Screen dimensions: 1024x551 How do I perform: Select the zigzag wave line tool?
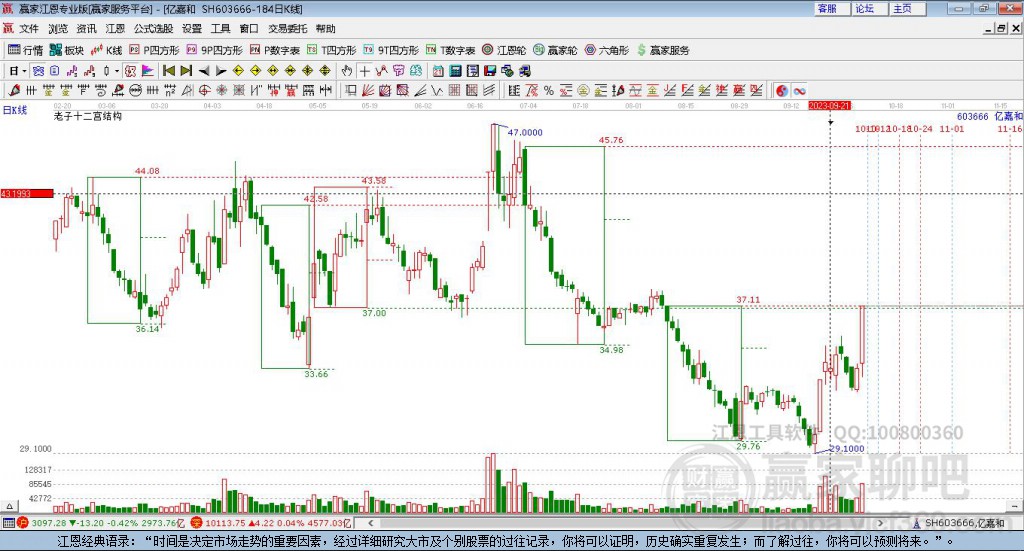[x=436, y=91]
